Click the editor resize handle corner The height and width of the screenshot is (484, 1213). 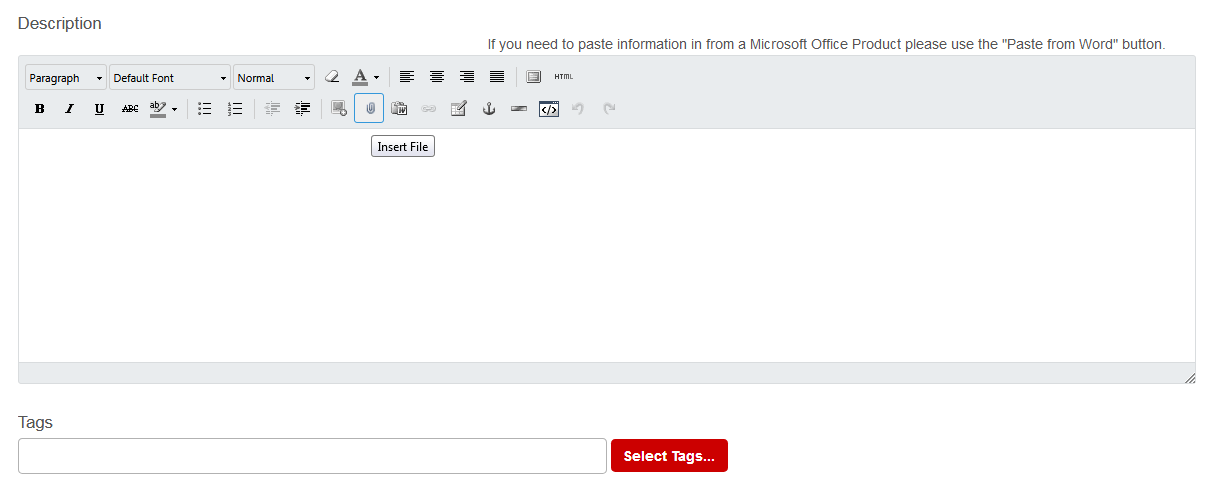pos(1189,377)
